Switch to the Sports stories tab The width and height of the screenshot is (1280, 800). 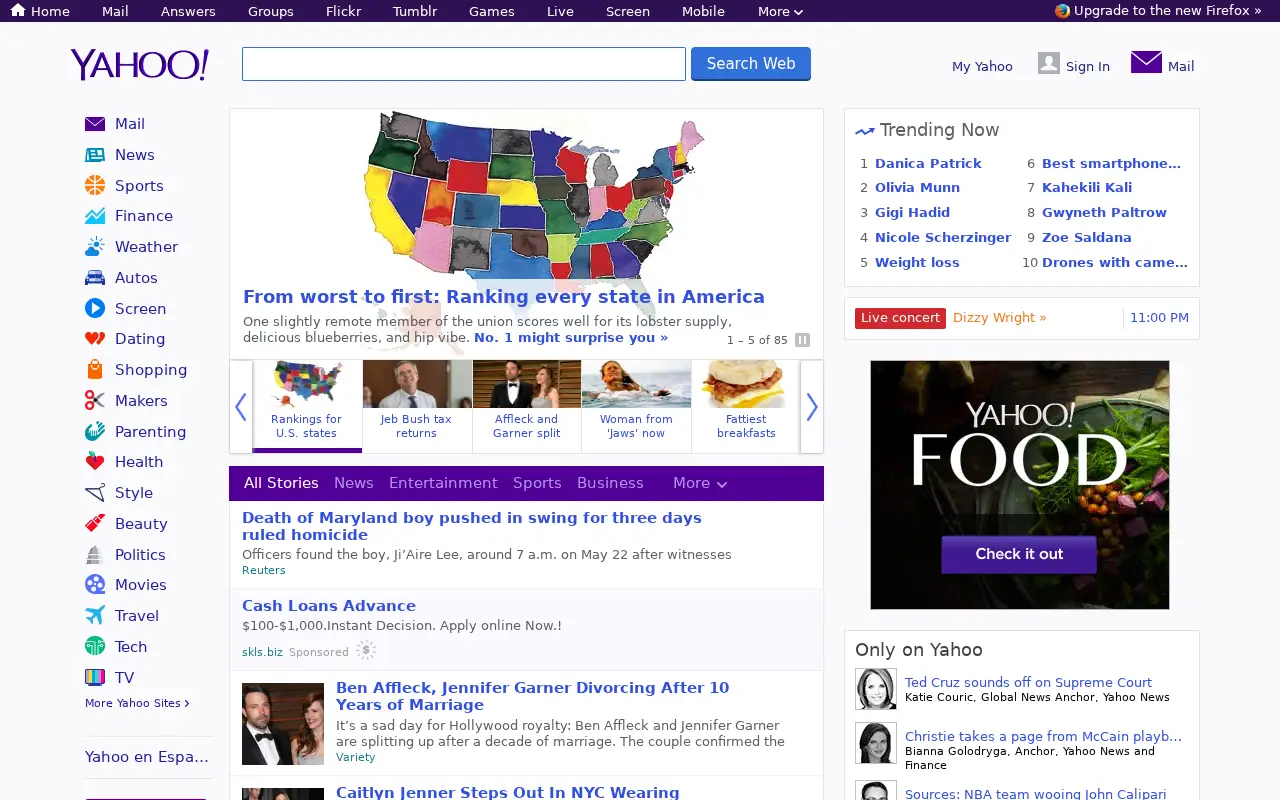tap(537, 483)
